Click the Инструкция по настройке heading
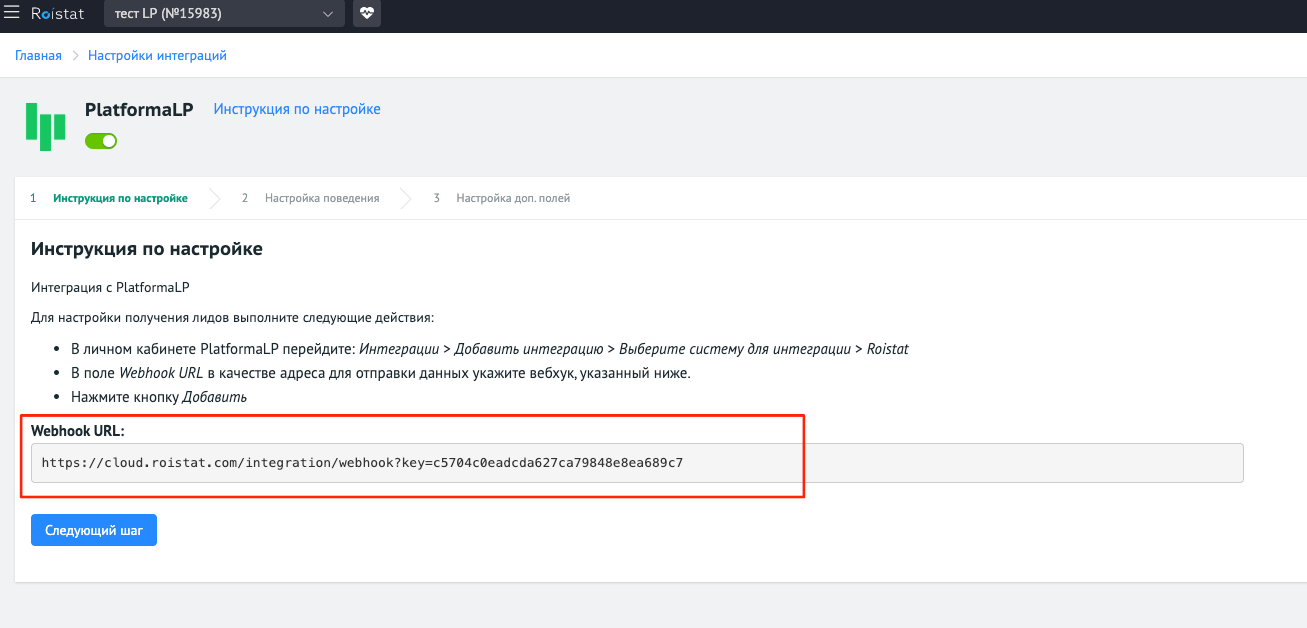The height and width of the screenshot is (628, 1307). [x=147, y=249]
